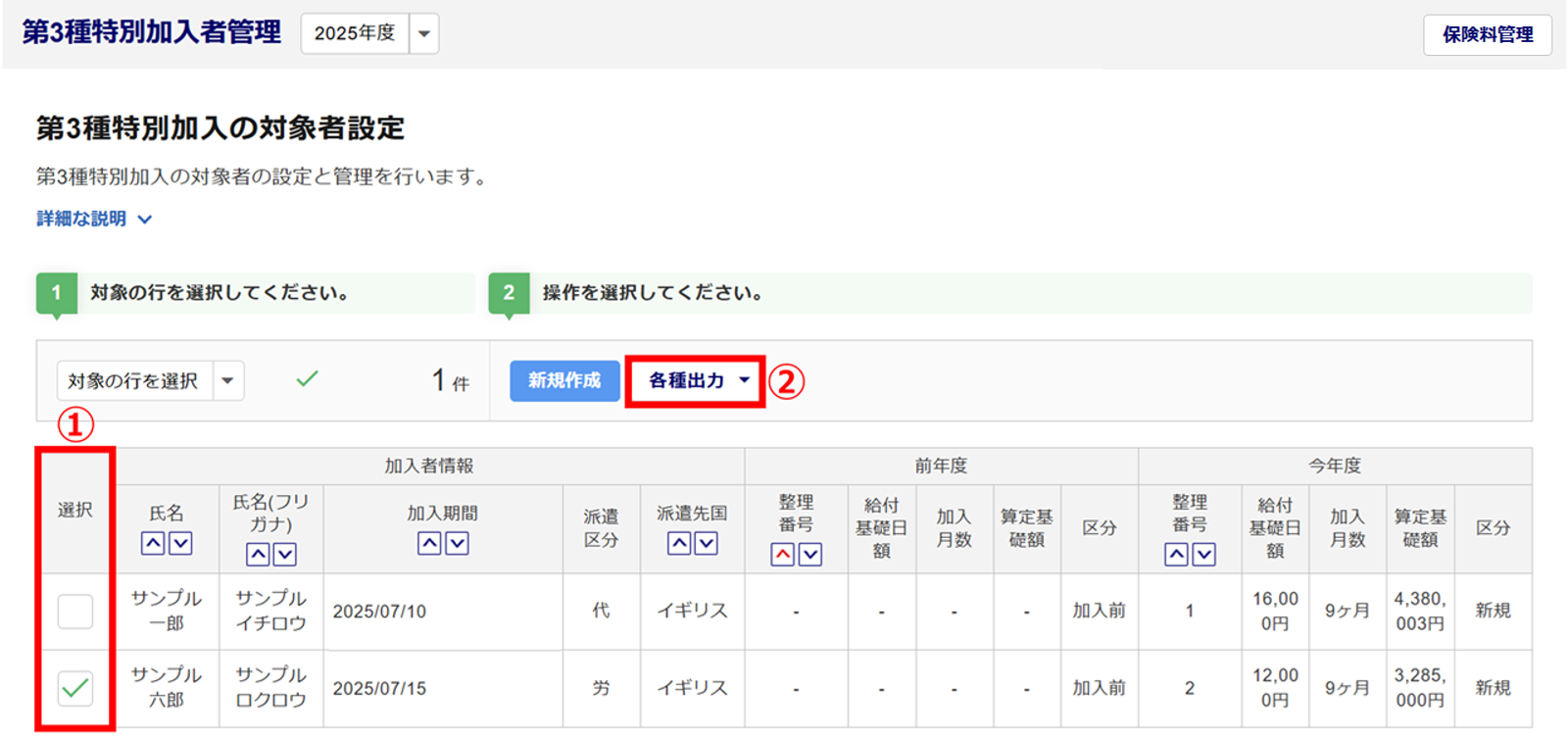1568x739 pixels.
Task: Open 保険料管理 page button
Action: click(1487, 34)
